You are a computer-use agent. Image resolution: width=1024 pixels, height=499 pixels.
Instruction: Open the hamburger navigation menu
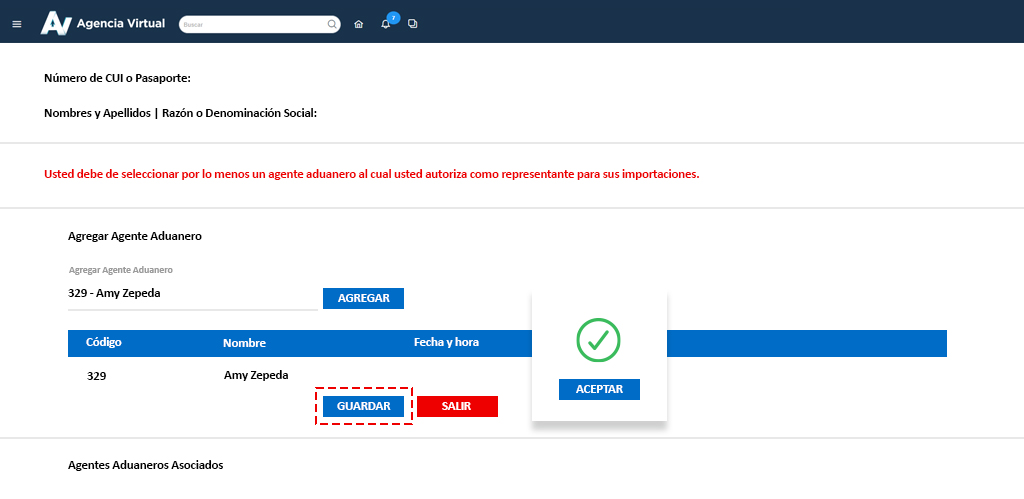tap(16, 23)
